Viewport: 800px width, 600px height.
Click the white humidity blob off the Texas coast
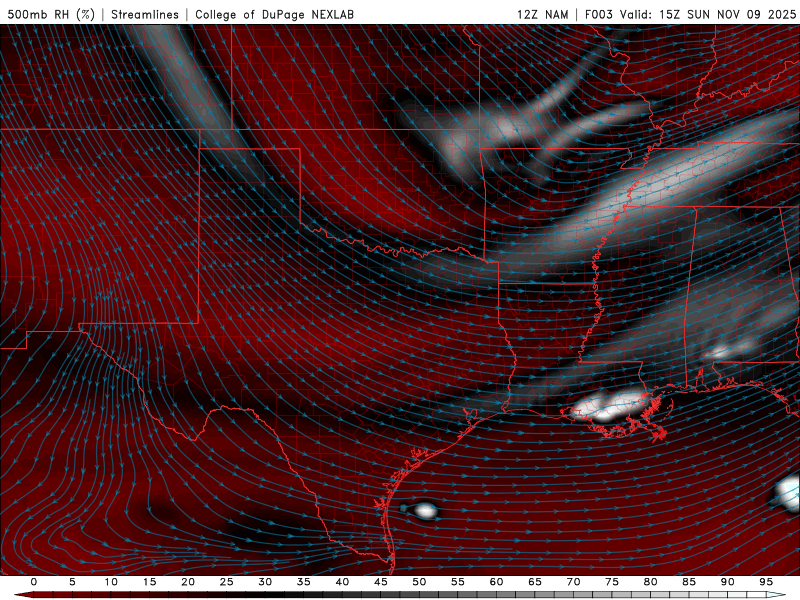point(424,510)
